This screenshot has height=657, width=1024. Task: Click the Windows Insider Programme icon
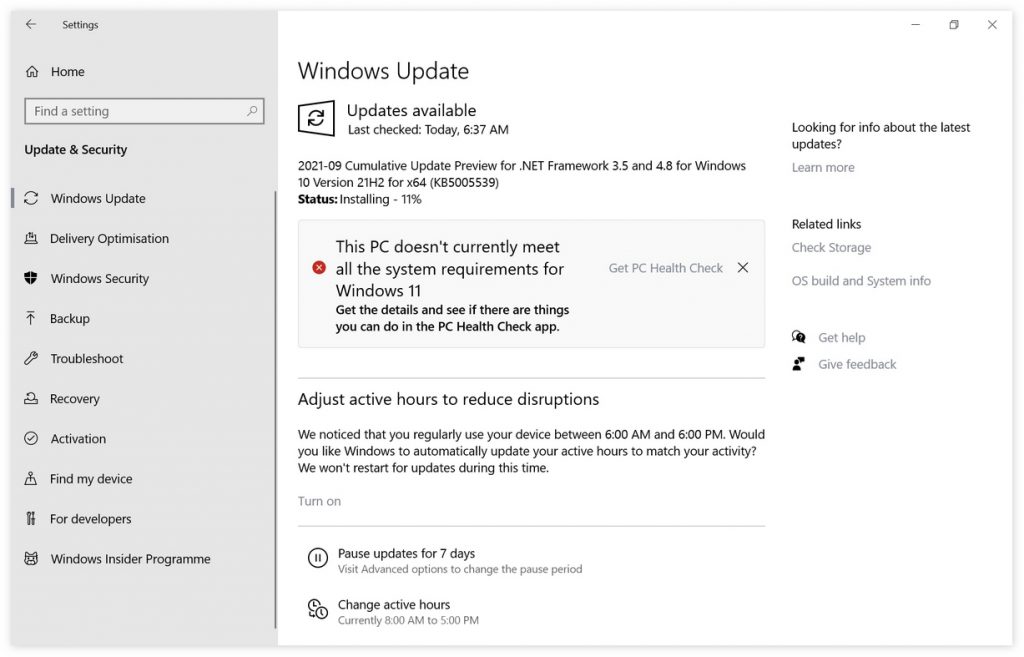31,559
